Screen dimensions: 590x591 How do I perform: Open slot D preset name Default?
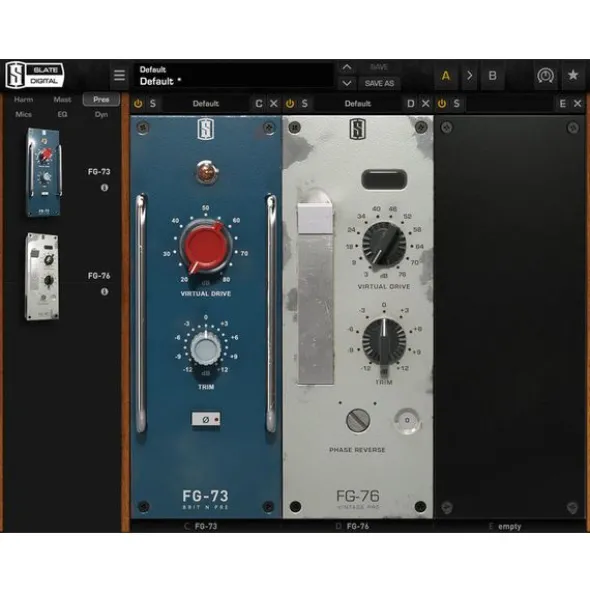[x=358, y=104]
